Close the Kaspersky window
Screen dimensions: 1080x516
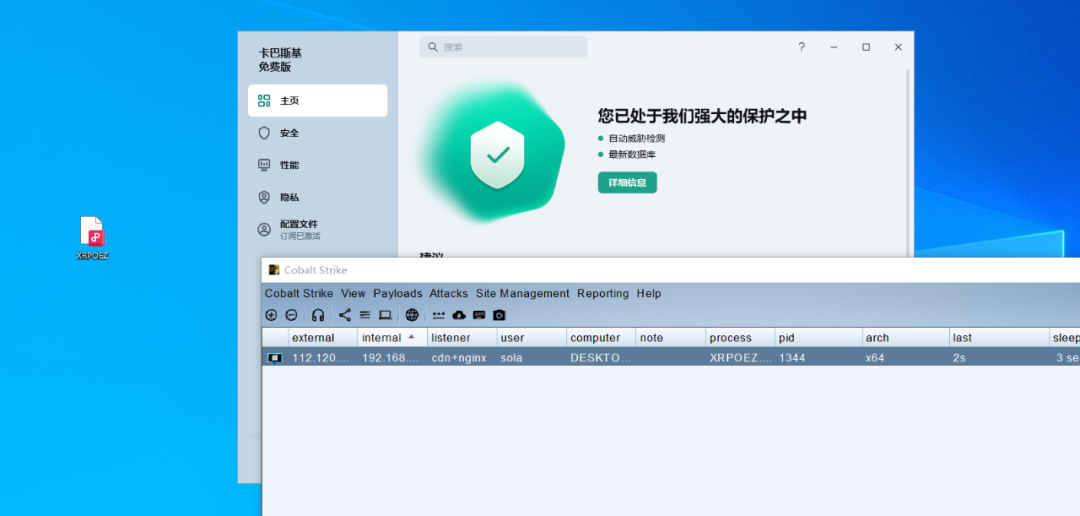pos(898,47)
